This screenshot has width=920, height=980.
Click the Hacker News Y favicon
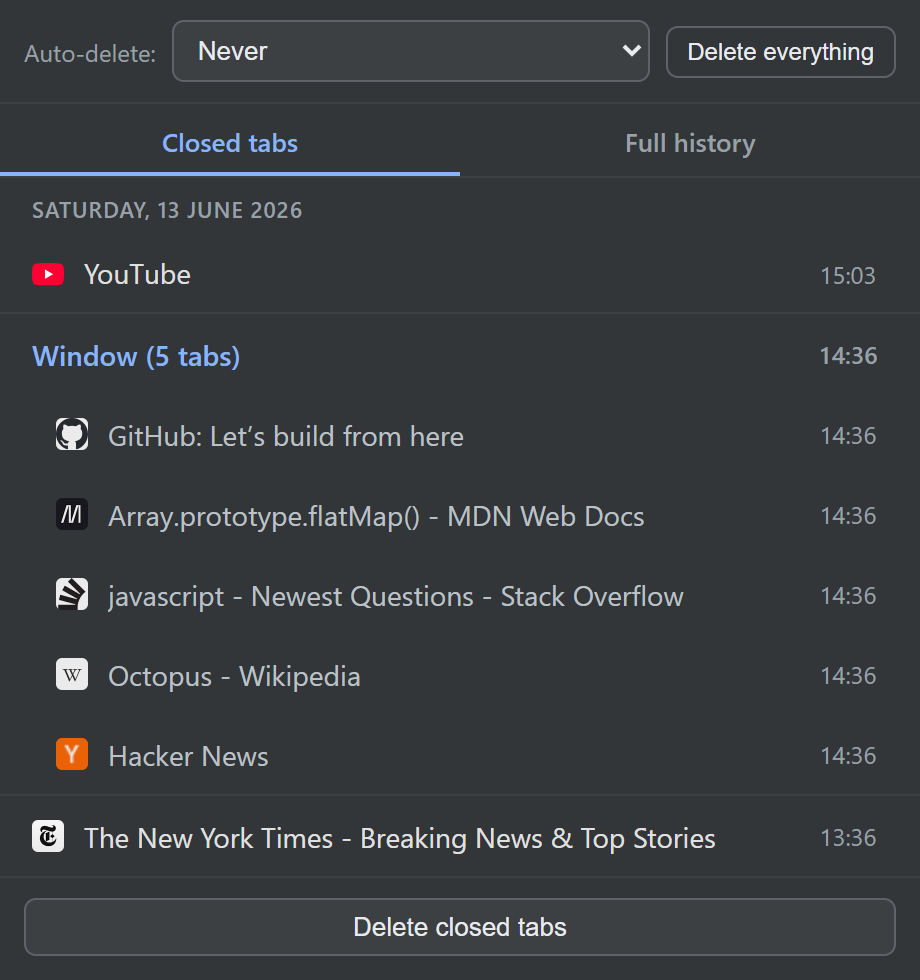tap(72, 754)
